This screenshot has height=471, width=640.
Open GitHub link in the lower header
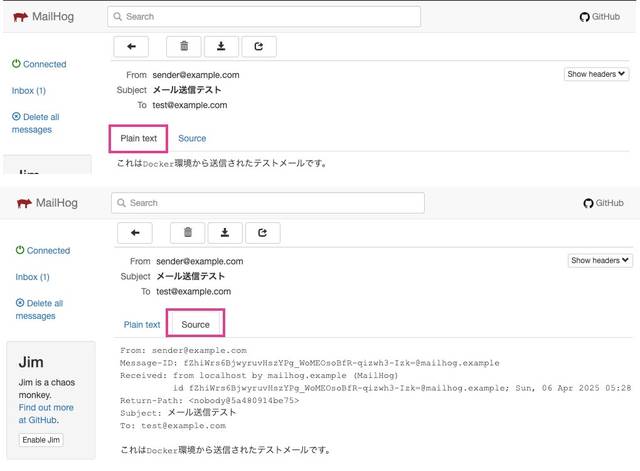pos(603,203)
